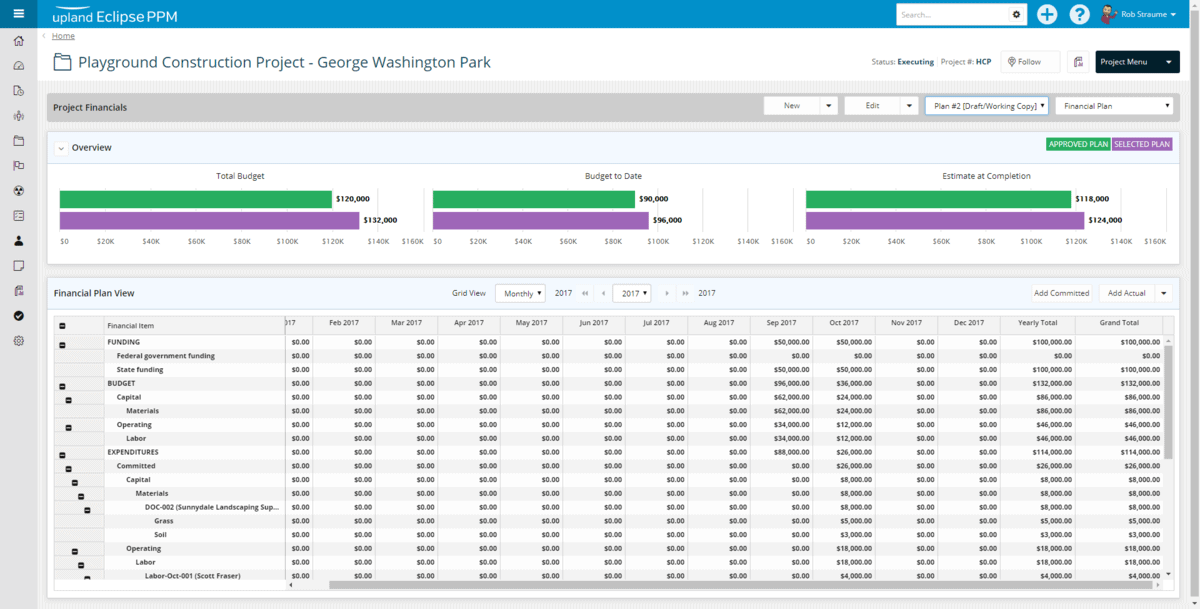
Task: Open the dashboard gauge sidebar icon
Action: click(18, 66)
